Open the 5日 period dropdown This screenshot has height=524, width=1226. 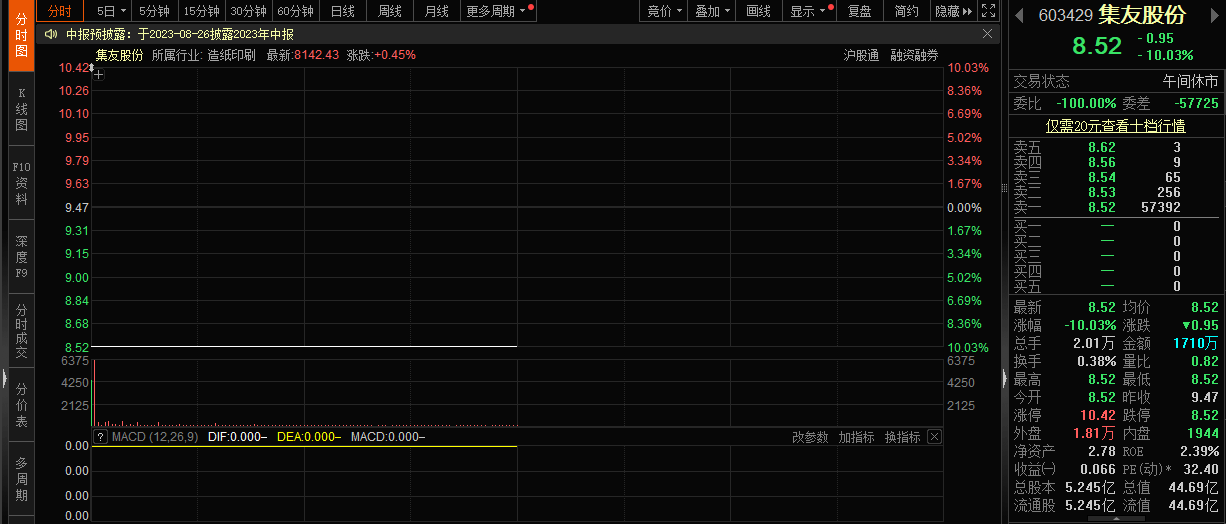pos(111,11)
